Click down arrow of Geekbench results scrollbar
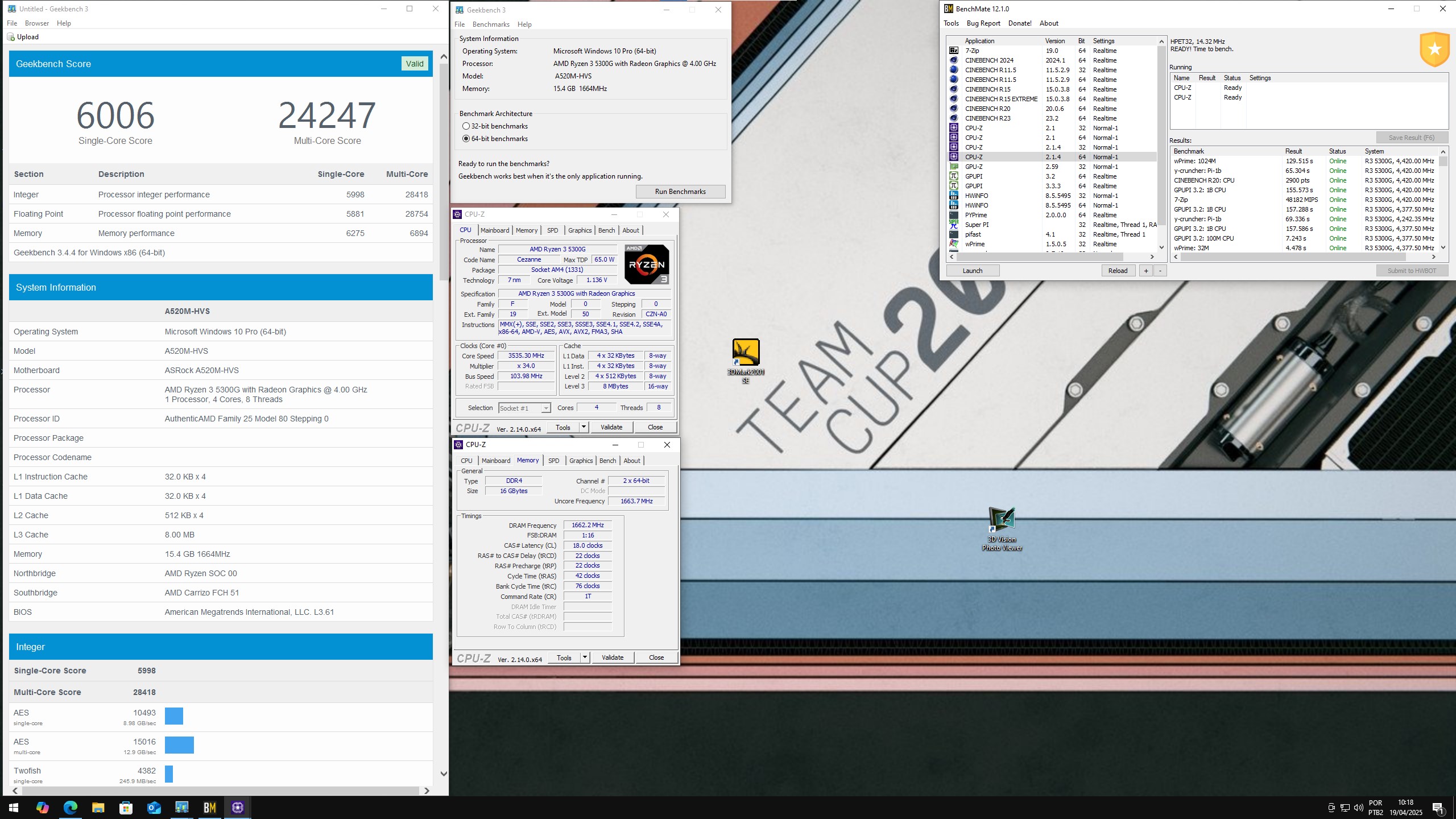 pyautogui.click(x=444, y=773)
